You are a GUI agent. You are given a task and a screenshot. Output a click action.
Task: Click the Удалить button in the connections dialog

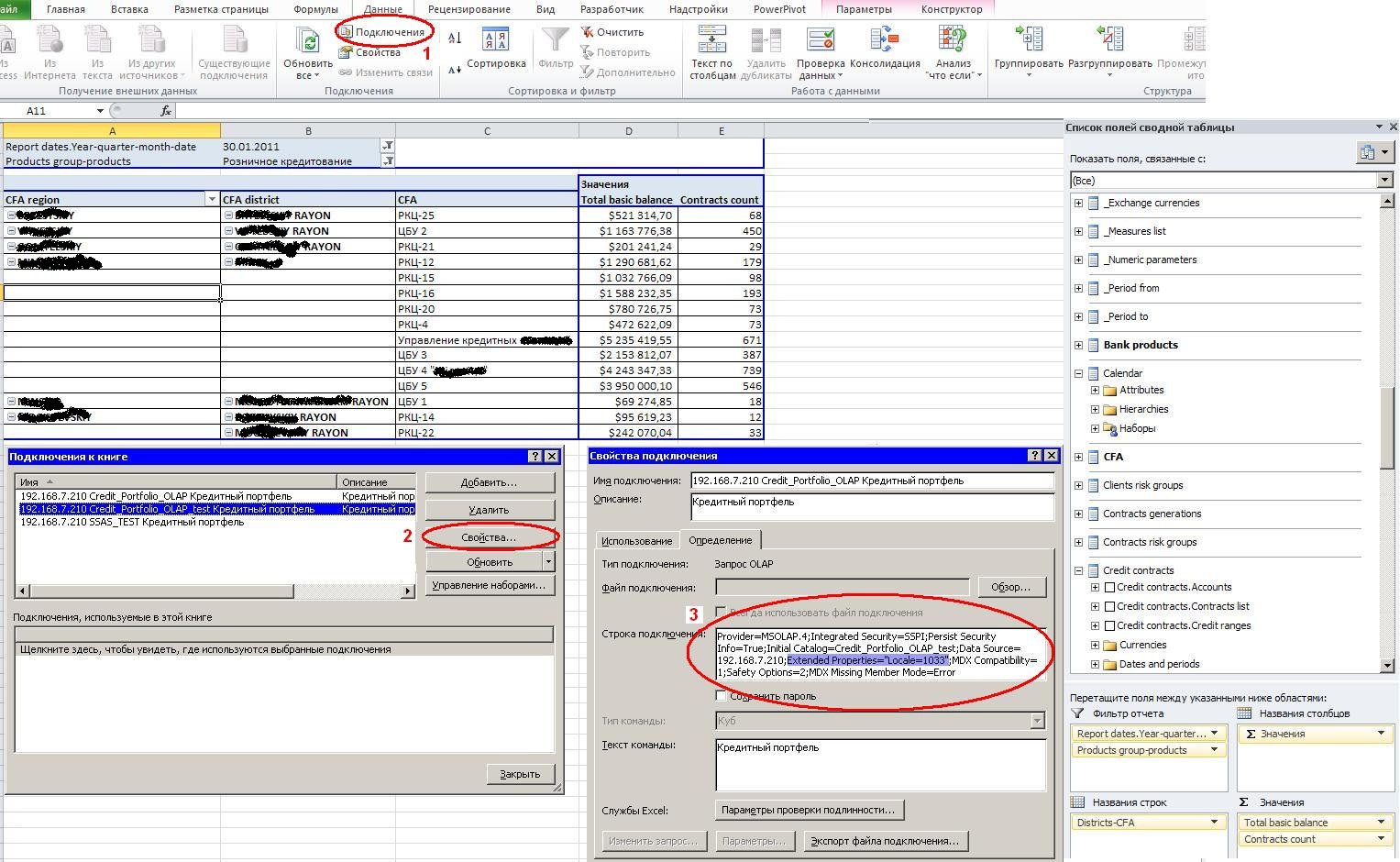(490, 510)
